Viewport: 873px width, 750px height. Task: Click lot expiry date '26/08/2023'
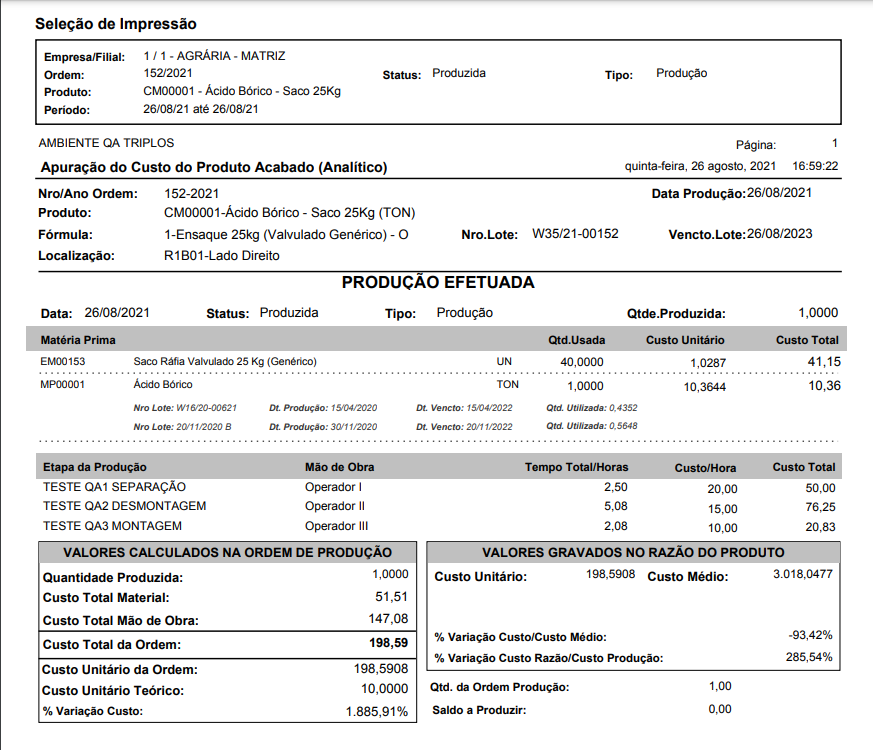(x=779, y=234)
